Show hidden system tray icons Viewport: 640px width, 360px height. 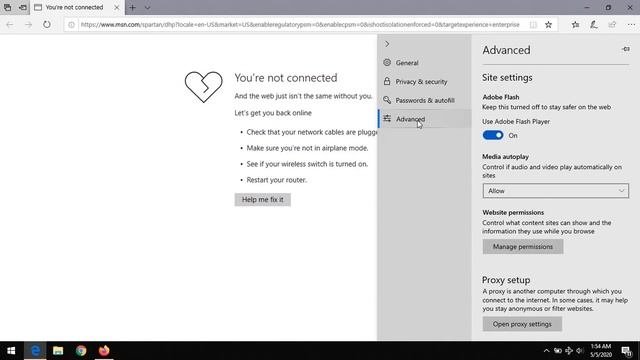click(x=546, y=351)
